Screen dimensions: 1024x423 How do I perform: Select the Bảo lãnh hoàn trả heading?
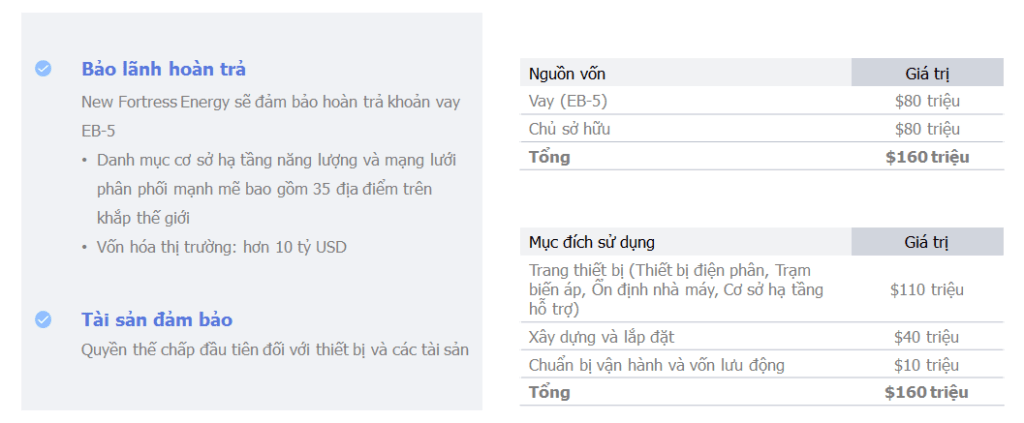point(163,69)
